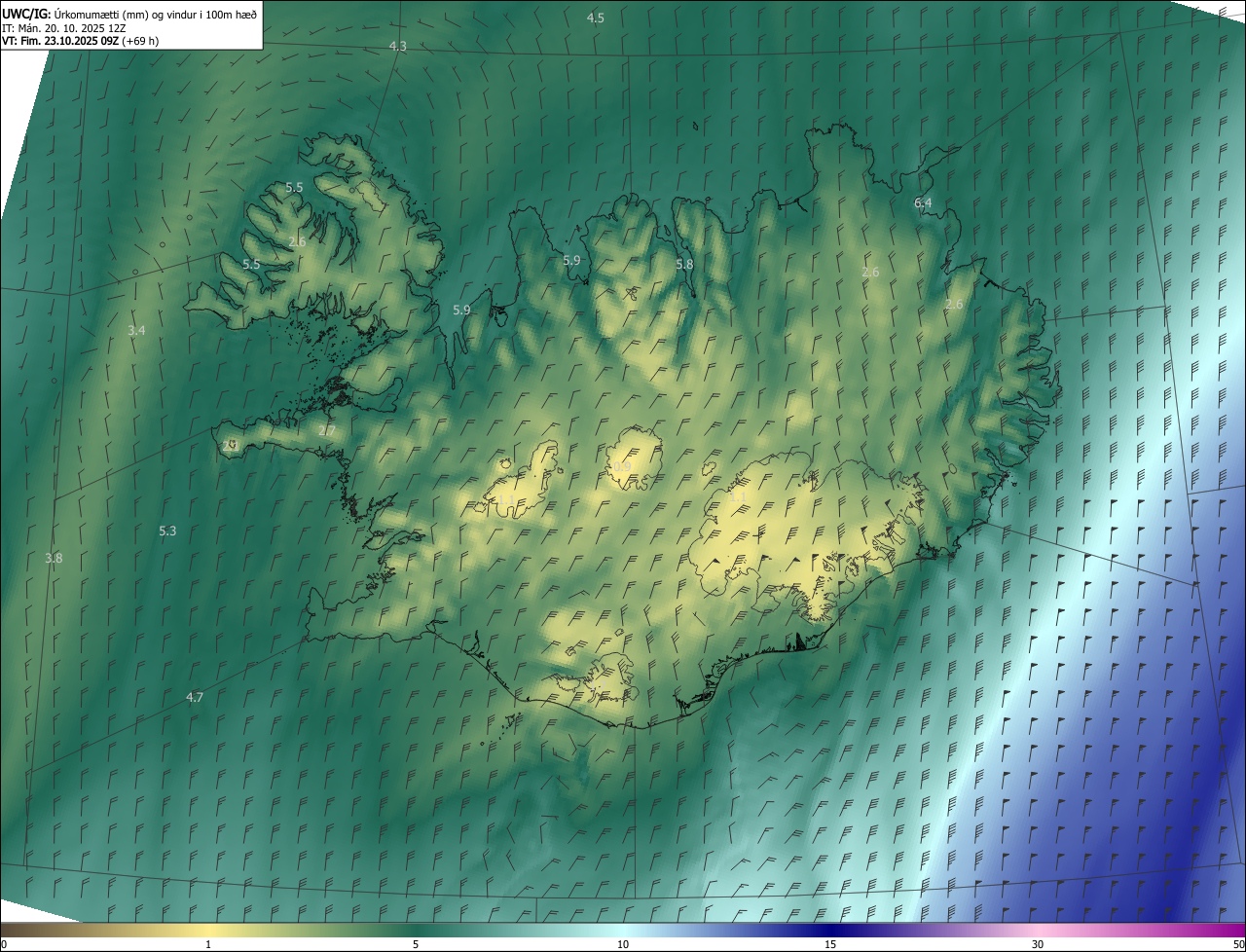Screen dimensions: 1246x952
Task: Click the 4.5 value label on the map
Action: click(x=595, y=18)
